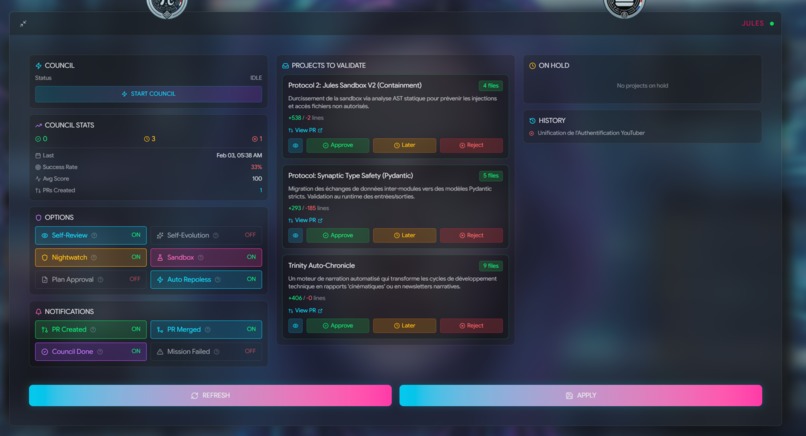The image size is (806, 436).
Task: Click the 5 files badge on Synaptic Type Safety
Action: point(491,176)
